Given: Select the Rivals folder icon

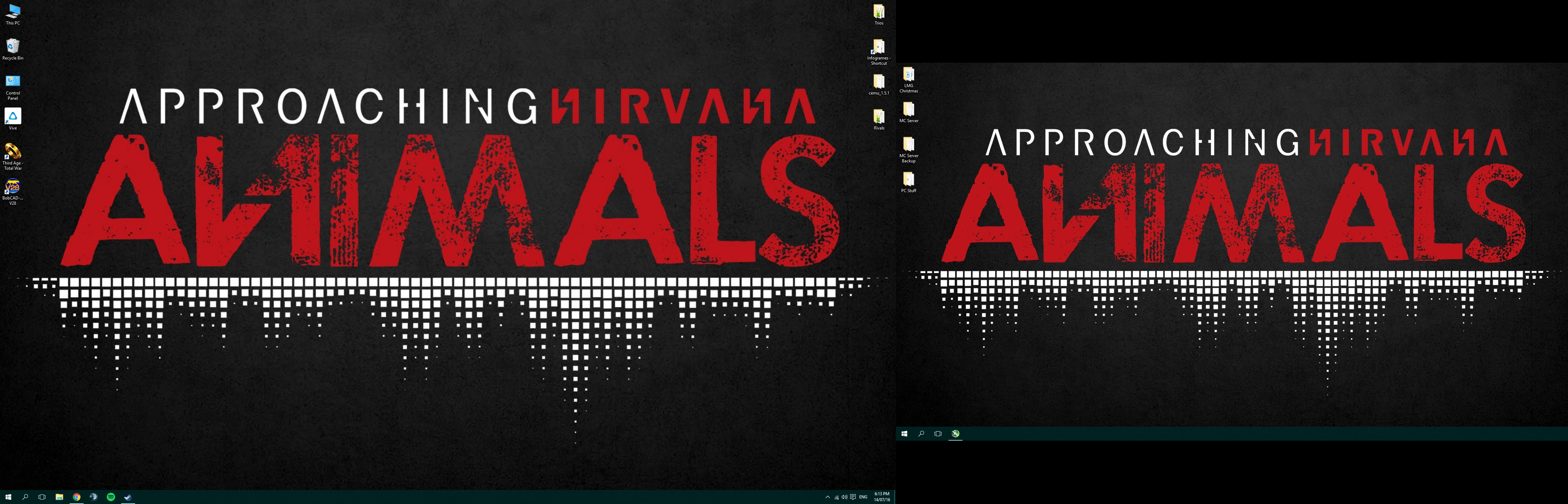Looking at the screenshot, I should 879,119.
